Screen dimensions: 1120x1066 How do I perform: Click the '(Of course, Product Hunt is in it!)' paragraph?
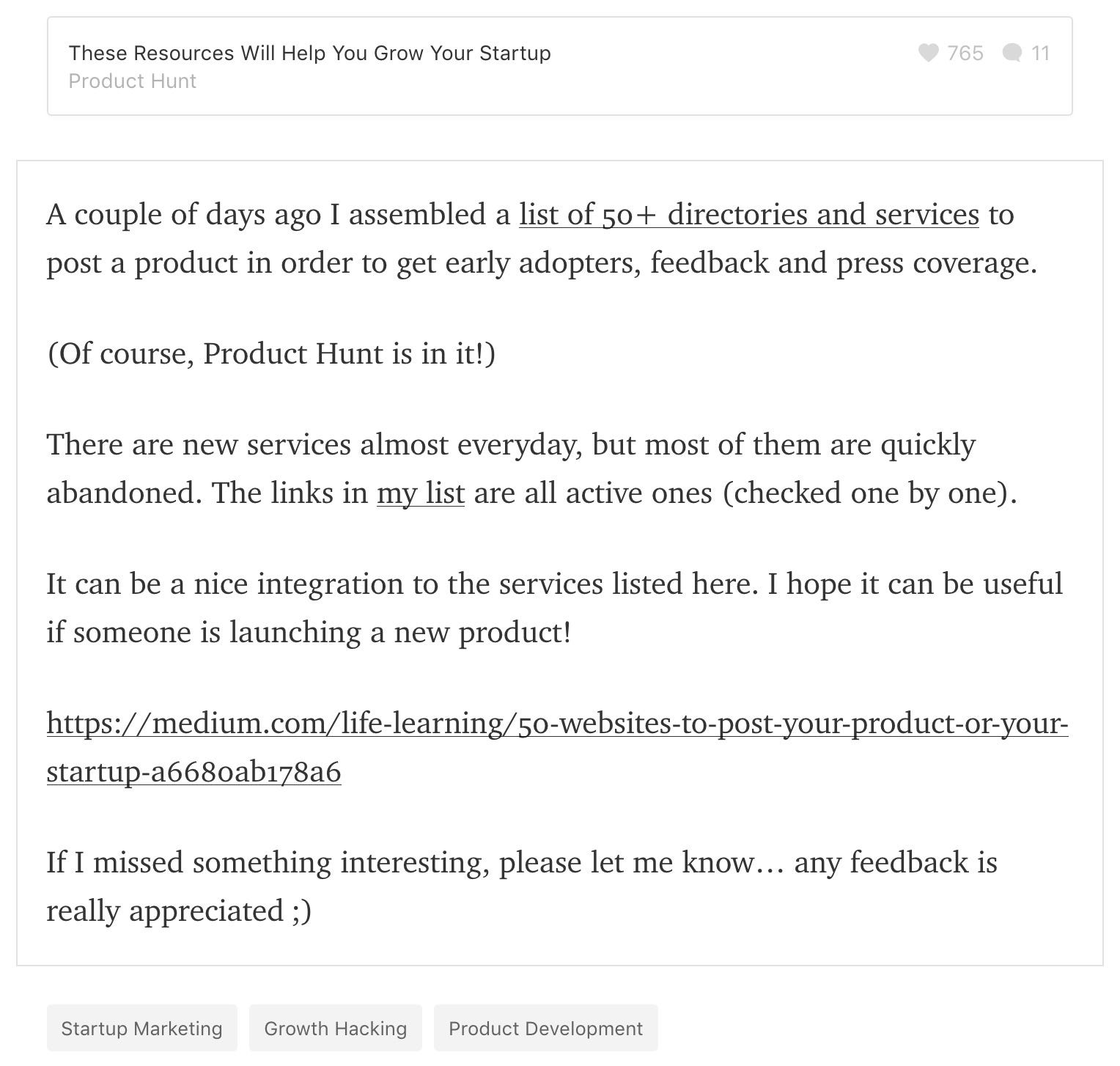pos(271,353)
